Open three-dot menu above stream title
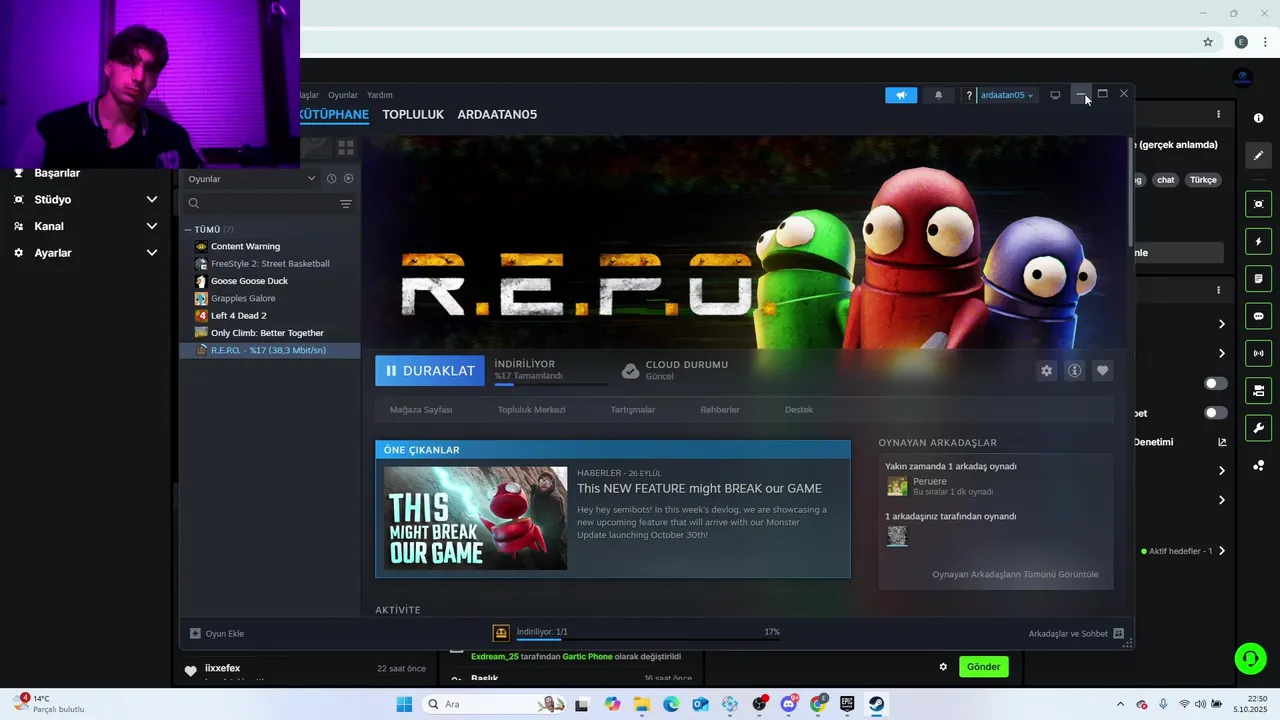 coord(1218,115)
